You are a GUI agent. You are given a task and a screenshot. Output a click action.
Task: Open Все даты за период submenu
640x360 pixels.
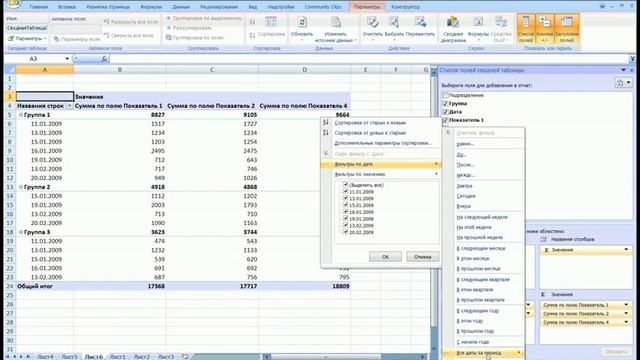tap(483, 353)
